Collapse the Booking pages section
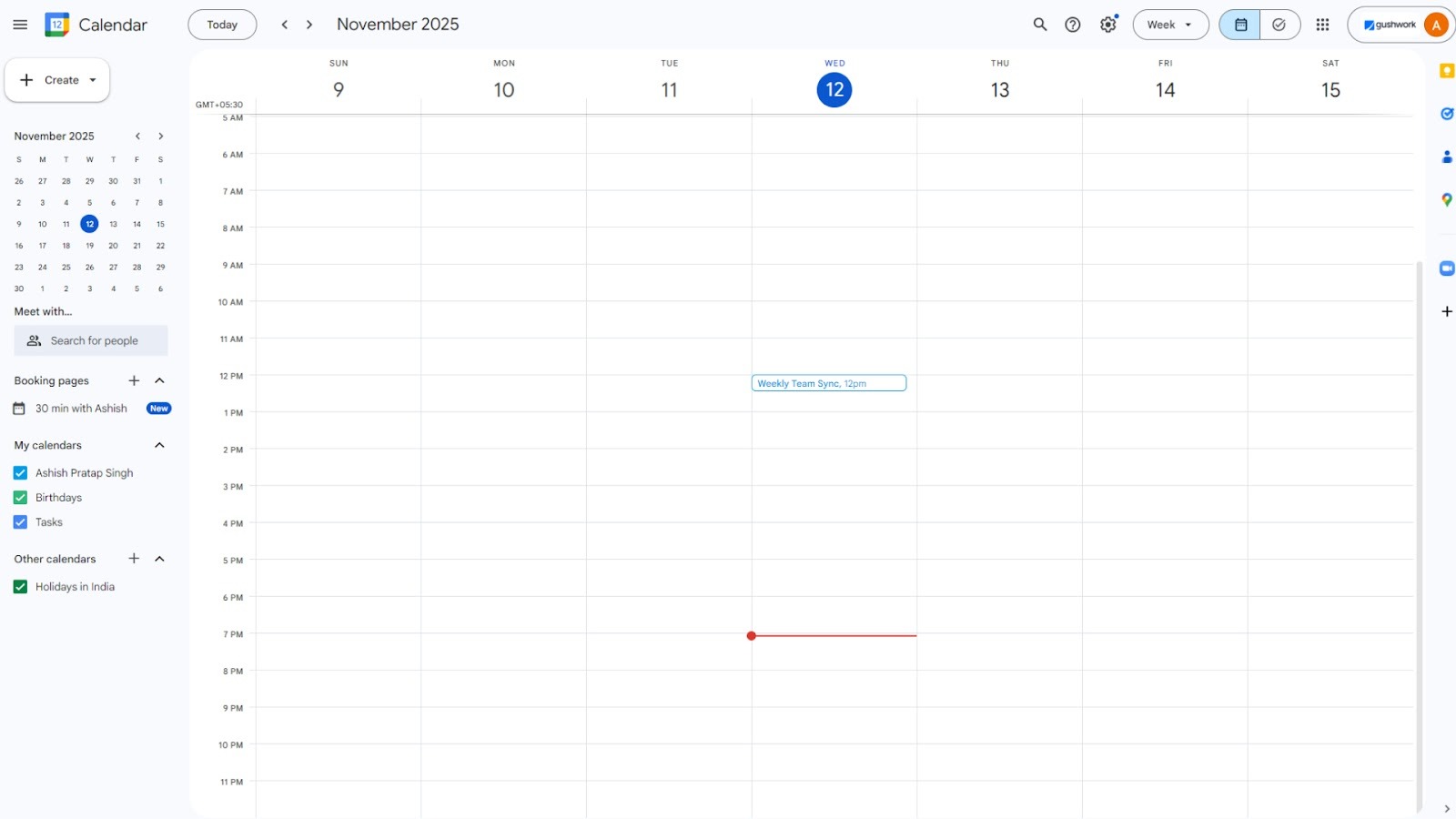The height and width of the screenshot is (819, 1456). click(x=160, y=380)
